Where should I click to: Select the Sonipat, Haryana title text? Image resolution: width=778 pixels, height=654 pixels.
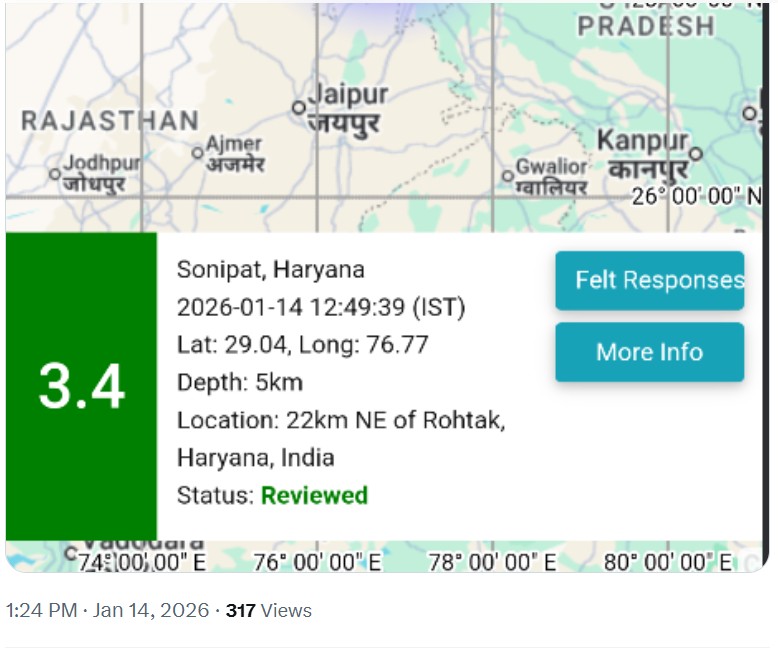[270, 269]
